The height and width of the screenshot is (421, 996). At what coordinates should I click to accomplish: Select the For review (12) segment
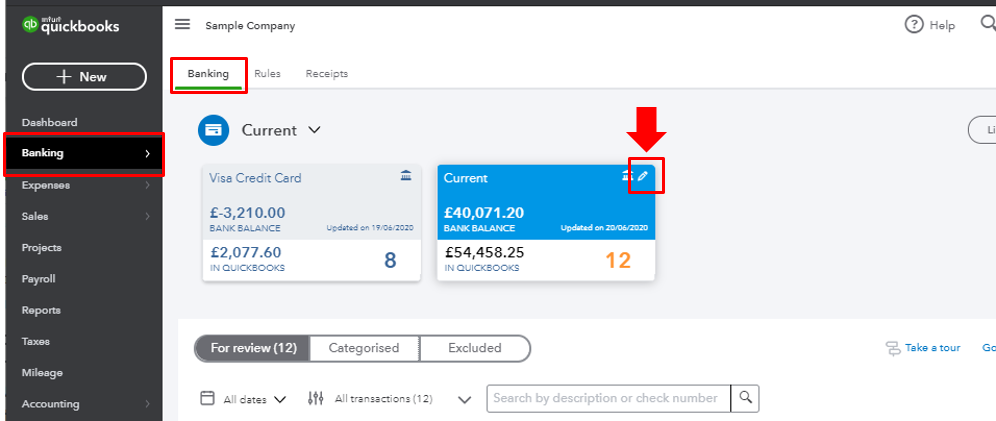tap(252, 348)
